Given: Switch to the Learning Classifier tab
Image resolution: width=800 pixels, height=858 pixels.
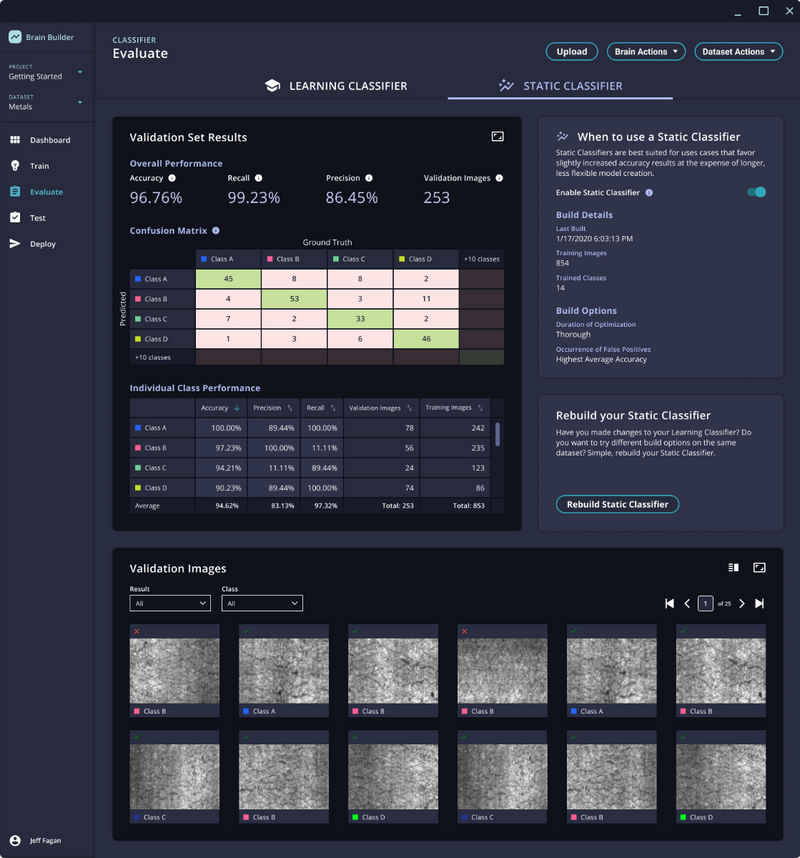Looking at the screenshot, I should point(336,86).
